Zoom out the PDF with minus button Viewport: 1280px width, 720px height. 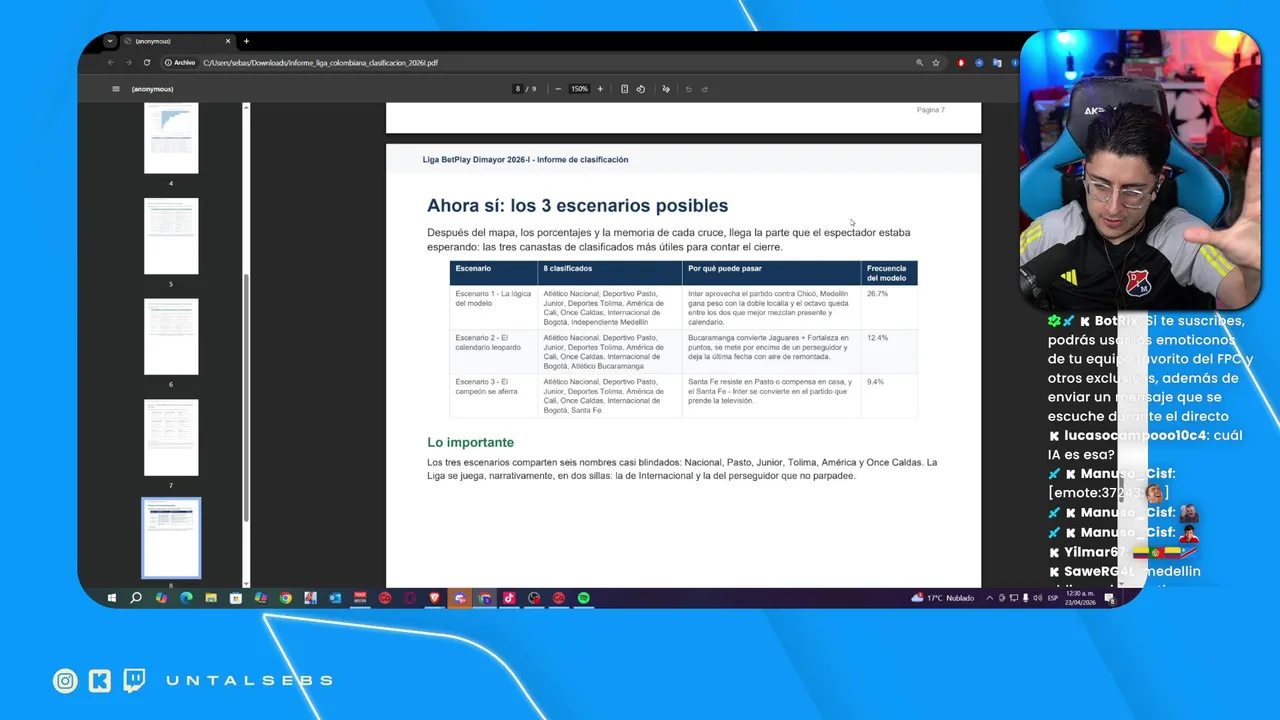pyautogui.click(x=558, y=89)
